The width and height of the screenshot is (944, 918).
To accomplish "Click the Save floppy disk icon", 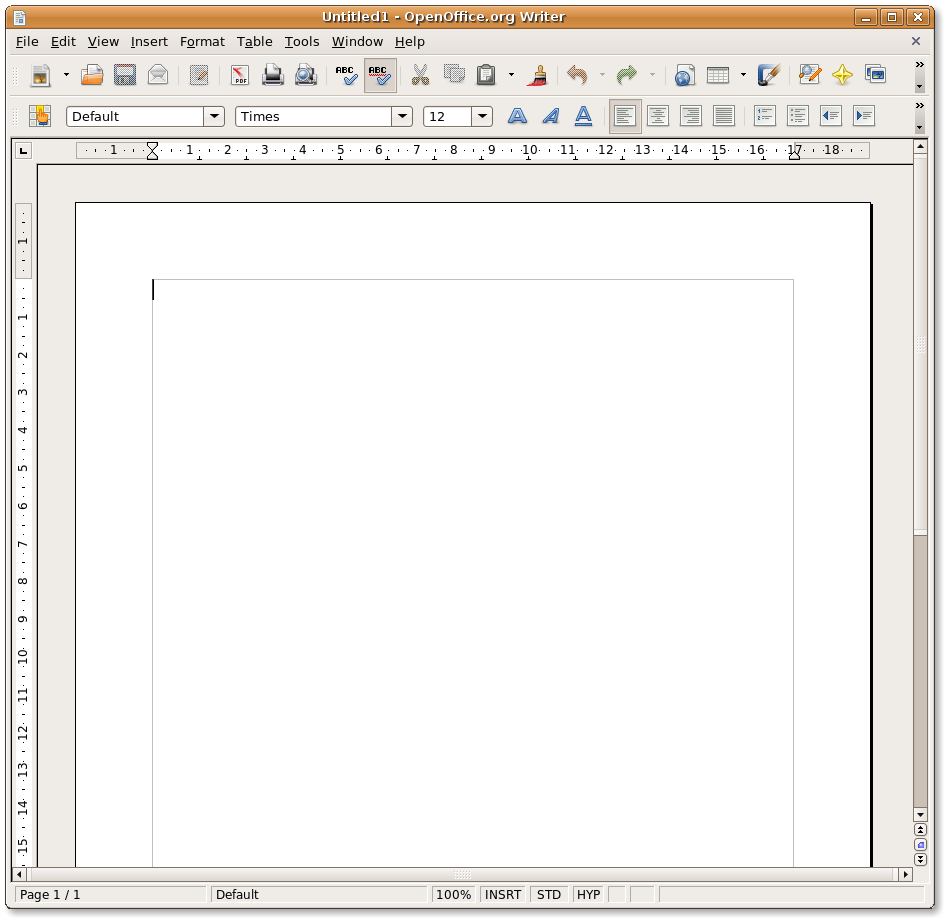I will tap(125, 75).
